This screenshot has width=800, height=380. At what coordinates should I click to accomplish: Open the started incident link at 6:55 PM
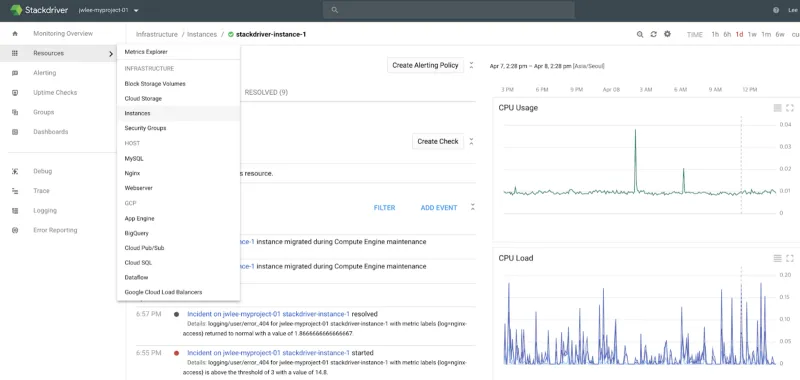(x=268, y=352)
